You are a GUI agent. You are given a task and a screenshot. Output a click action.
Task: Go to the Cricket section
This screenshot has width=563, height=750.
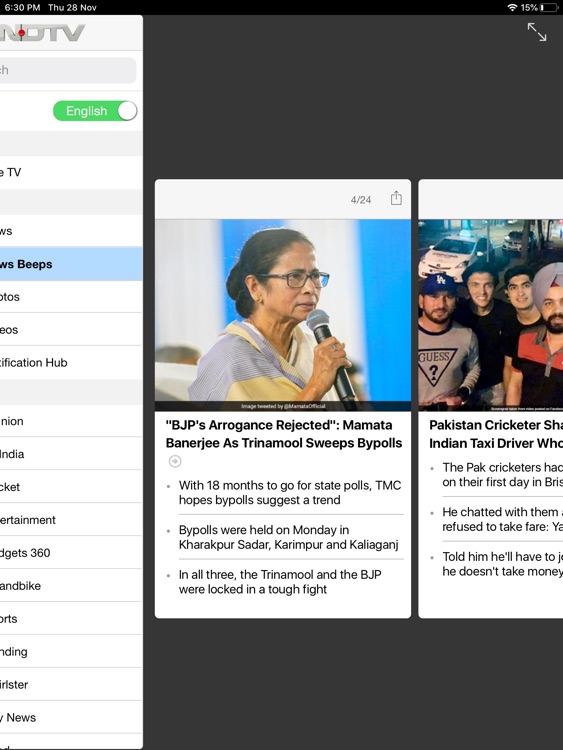click(x=71, y=487)
